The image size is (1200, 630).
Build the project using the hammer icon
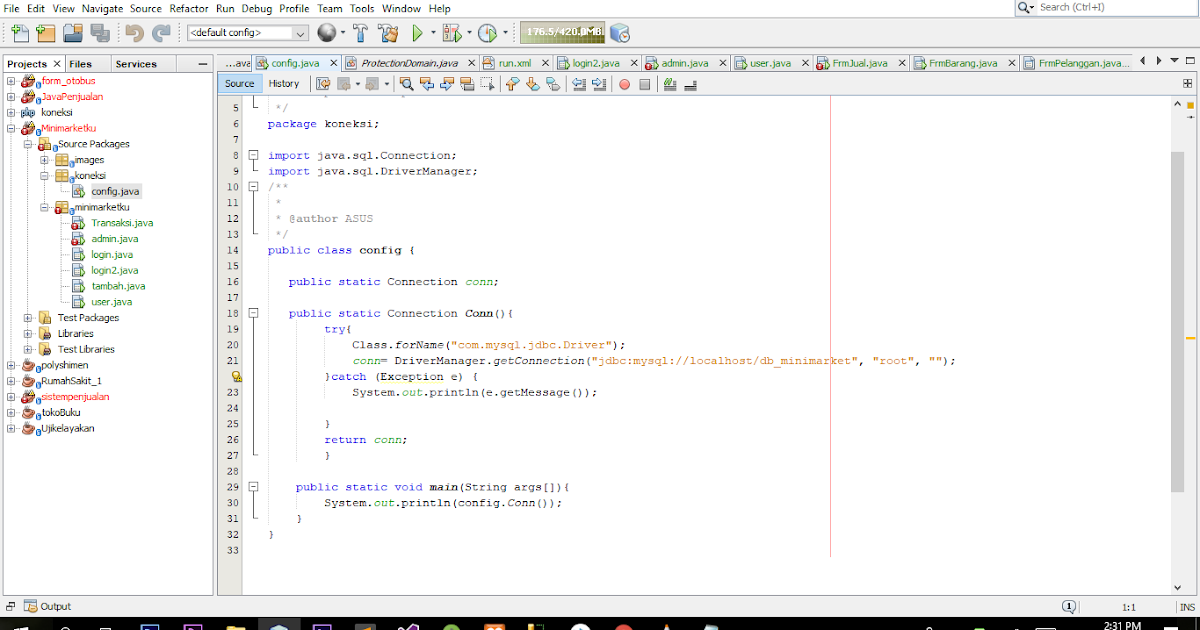[361, 31]
